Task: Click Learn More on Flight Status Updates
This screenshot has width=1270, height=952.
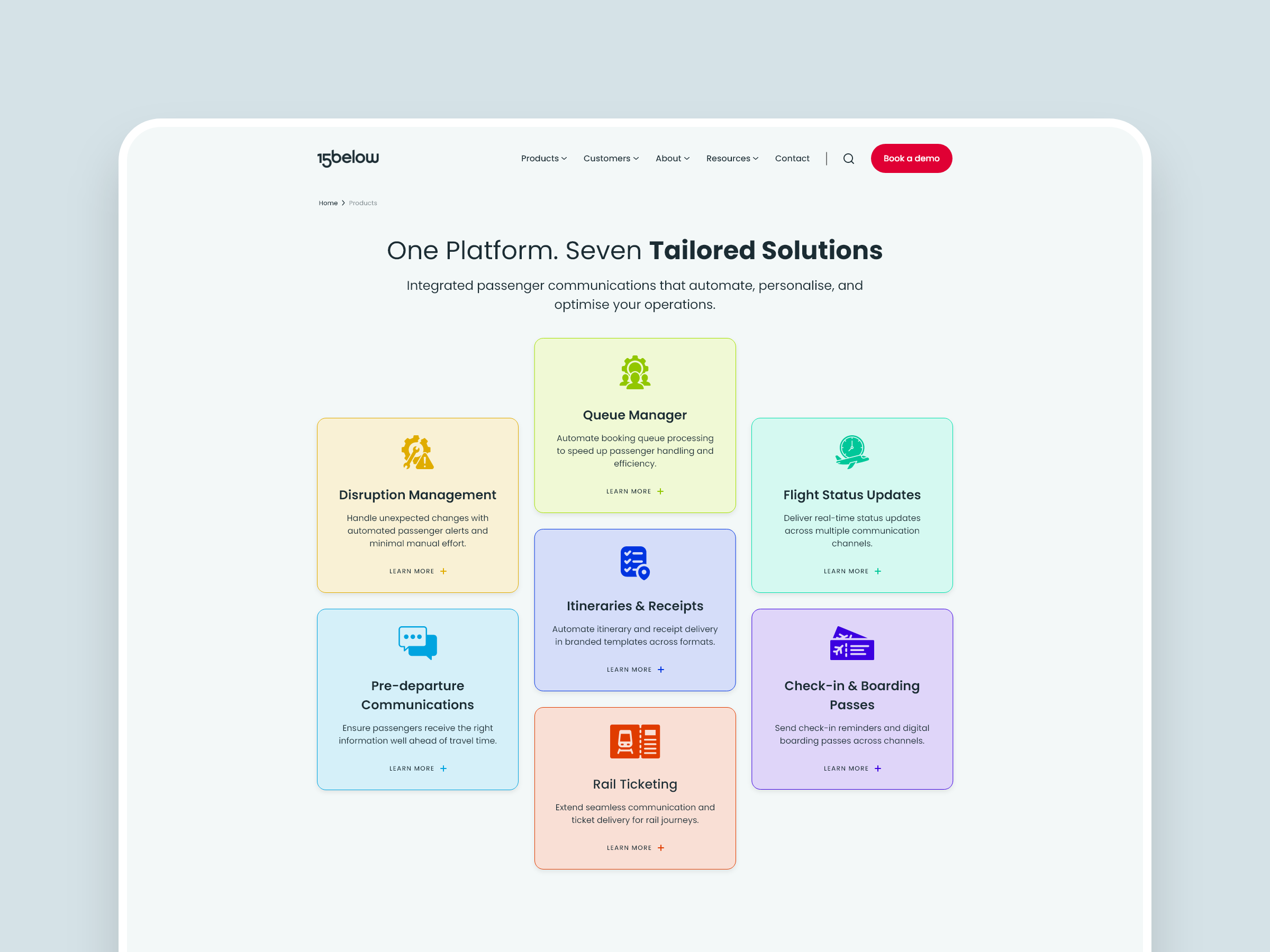Action: pos(851,571)
